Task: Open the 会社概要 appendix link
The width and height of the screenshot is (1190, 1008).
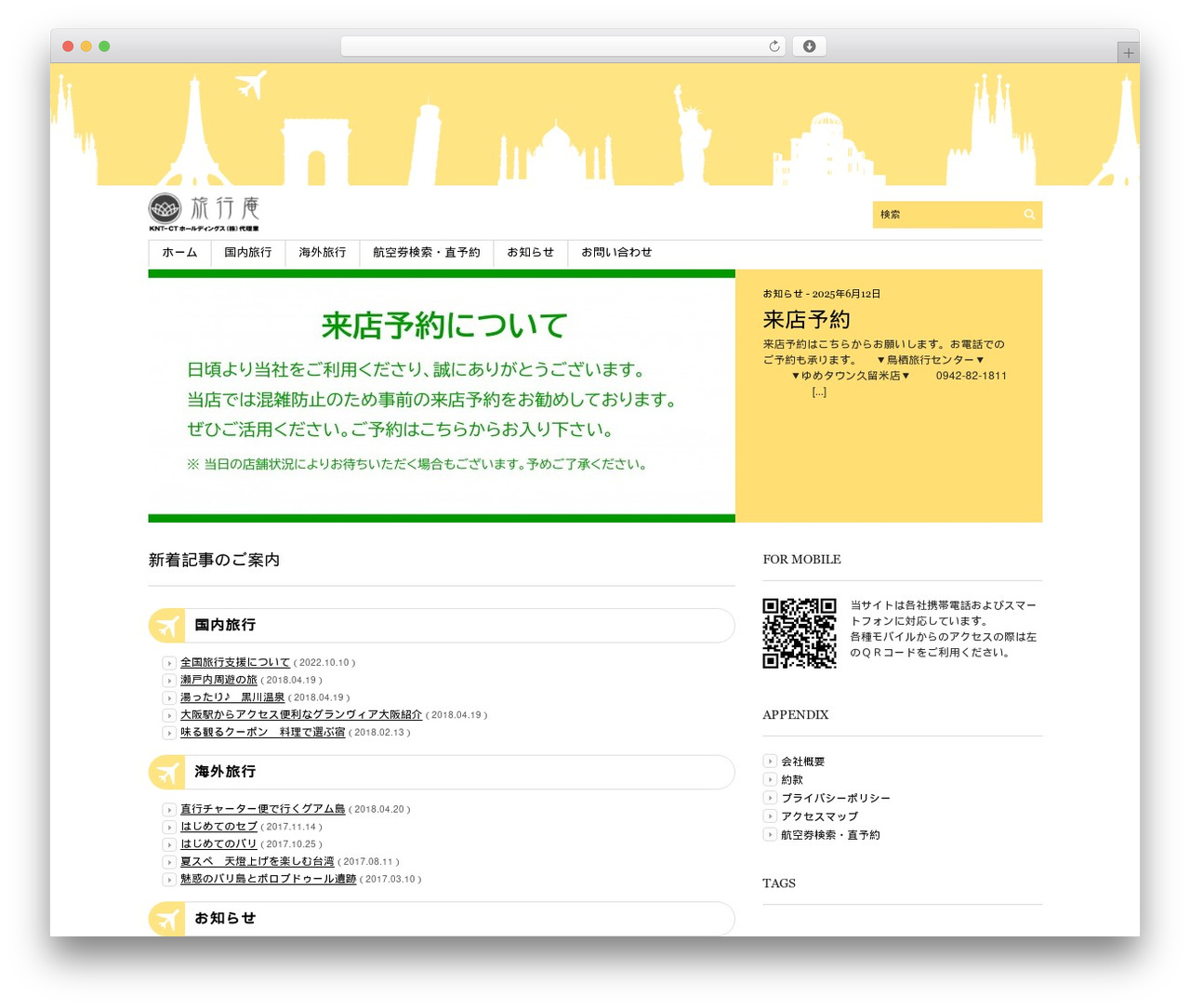Action: pyautogui.click(x=803, y=762)
